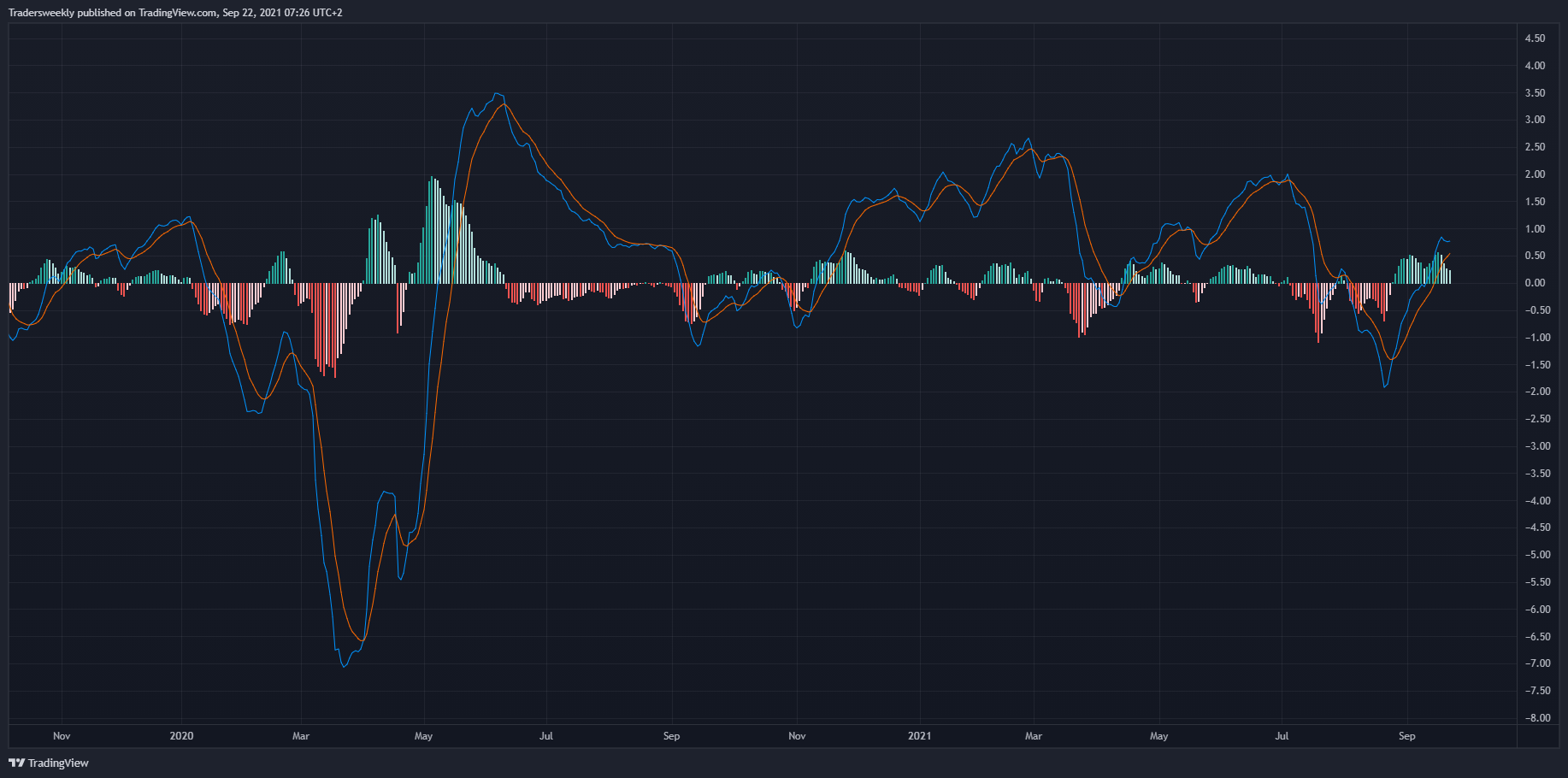
Task: Select the 4.50 price scale label
Action: [x=1535, y=38]
